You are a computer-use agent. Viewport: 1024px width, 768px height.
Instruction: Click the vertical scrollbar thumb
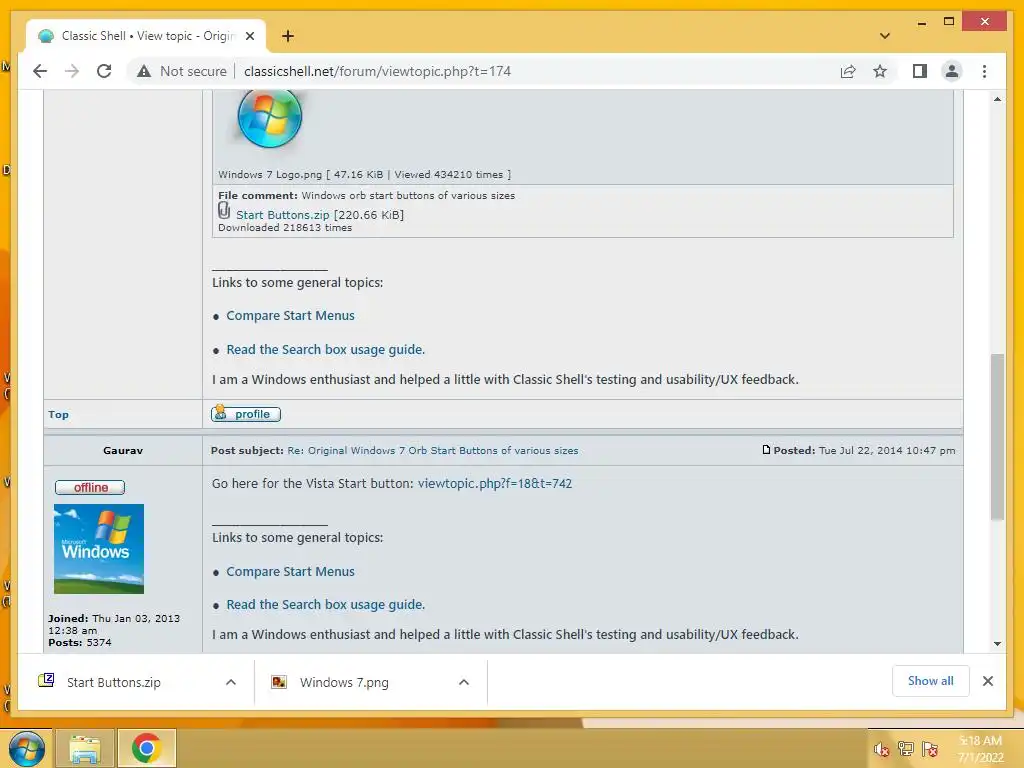coord(997,436)
